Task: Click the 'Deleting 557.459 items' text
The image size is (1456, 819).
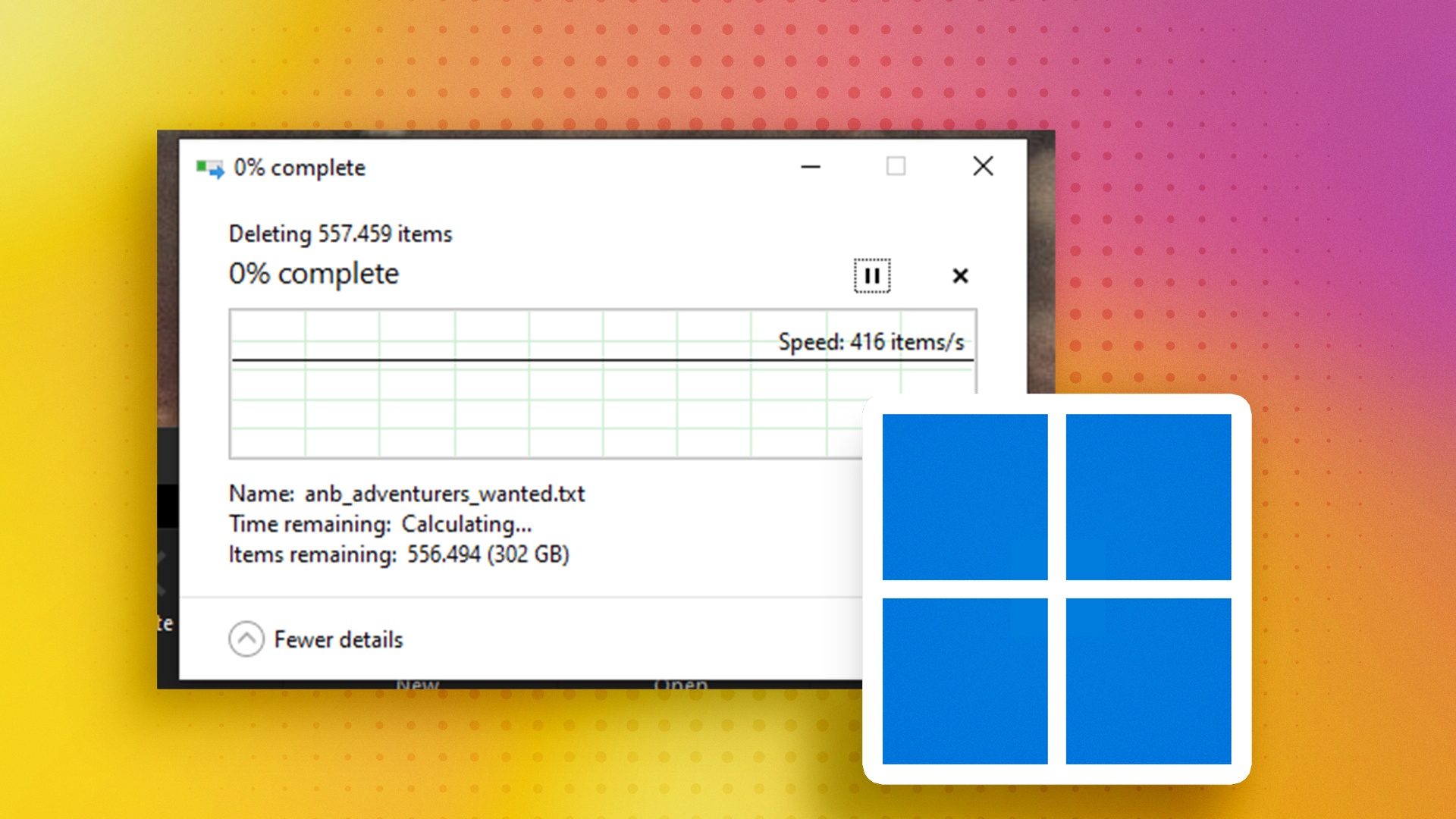Action: [340, 234]
